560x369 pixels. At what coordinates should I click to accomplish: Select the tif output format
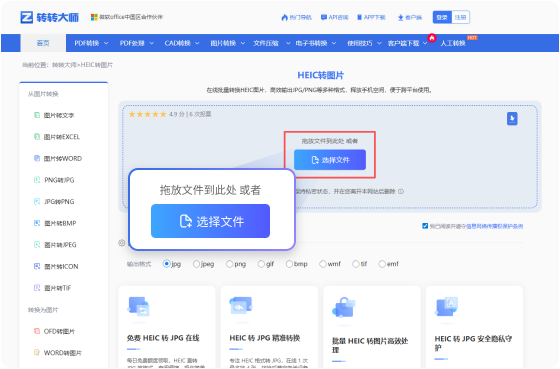(356, 264)
